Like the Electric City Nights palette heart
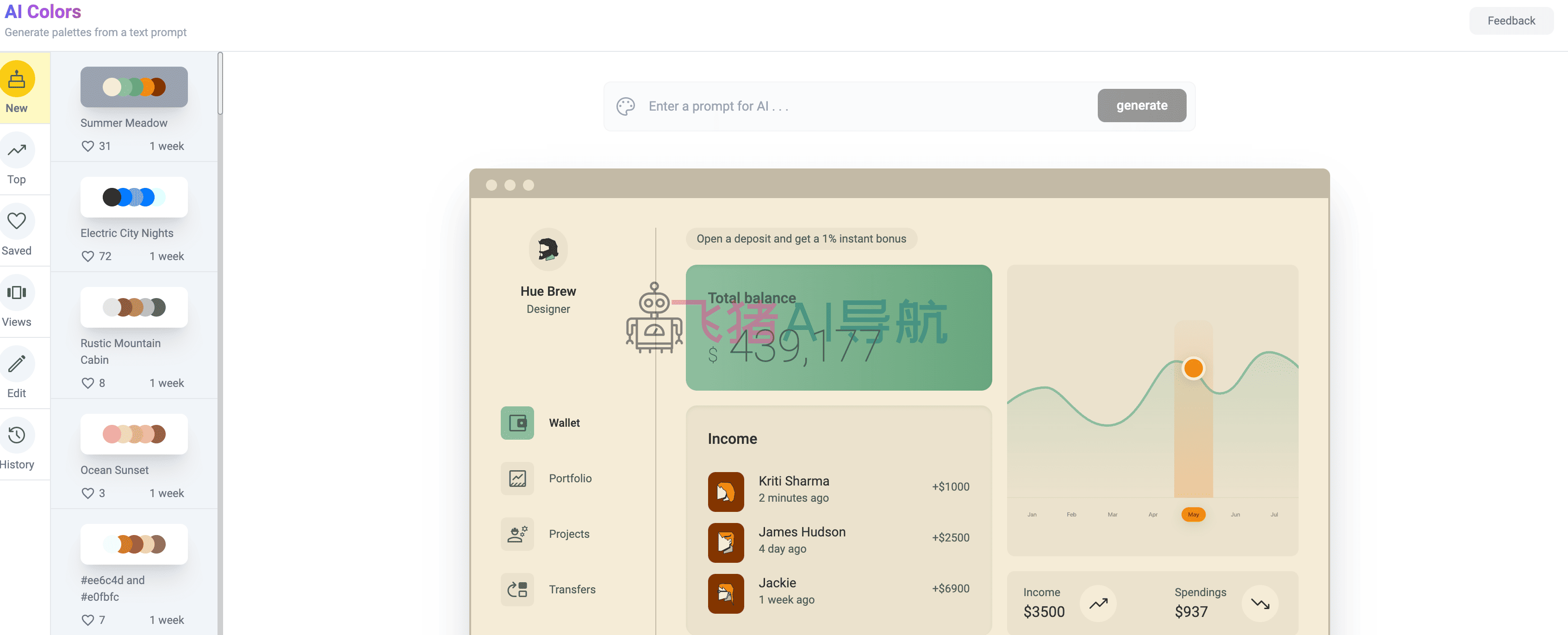The height and width of the screenshot is (635, 1568). pos(87,256)
